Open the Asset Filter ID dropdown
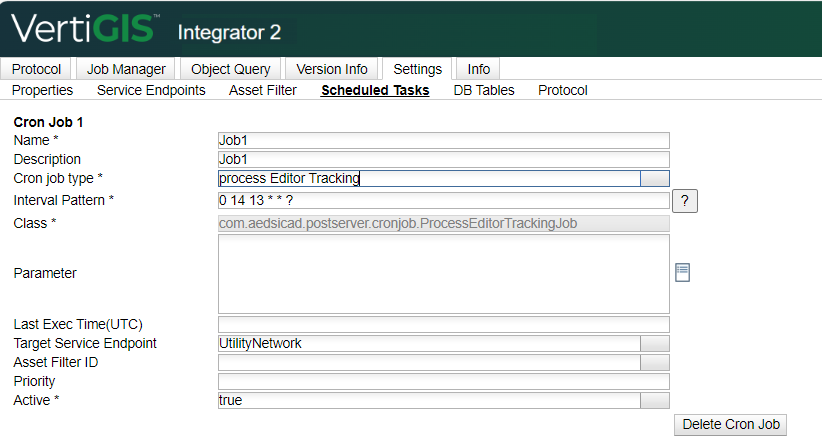Image resolution: width=822 pixels, height=445 pixels. (x=654, y=362)
